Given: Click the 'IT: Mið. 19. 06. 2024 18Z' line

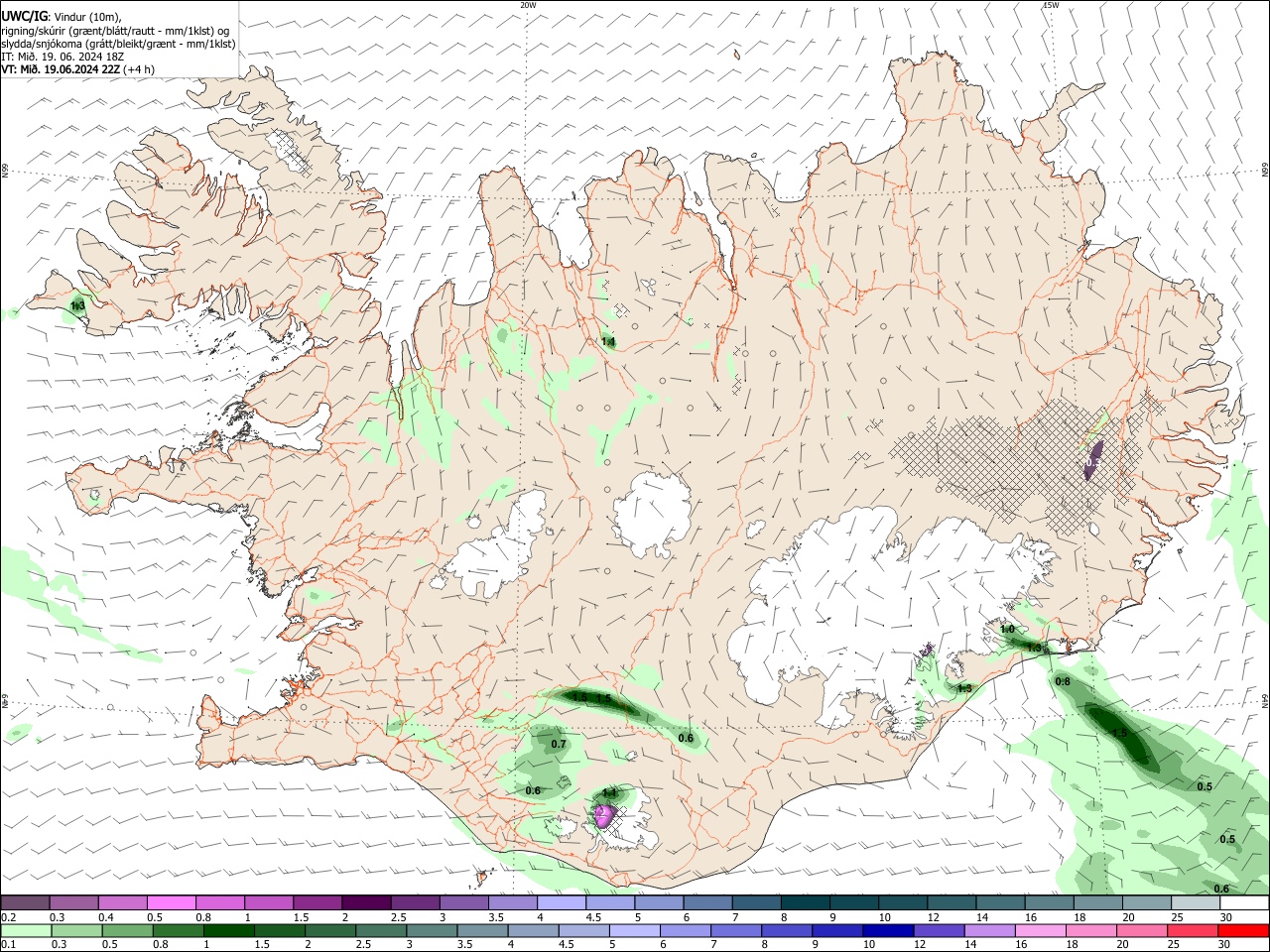Looking at the screenshot, I should click(63, 57).
